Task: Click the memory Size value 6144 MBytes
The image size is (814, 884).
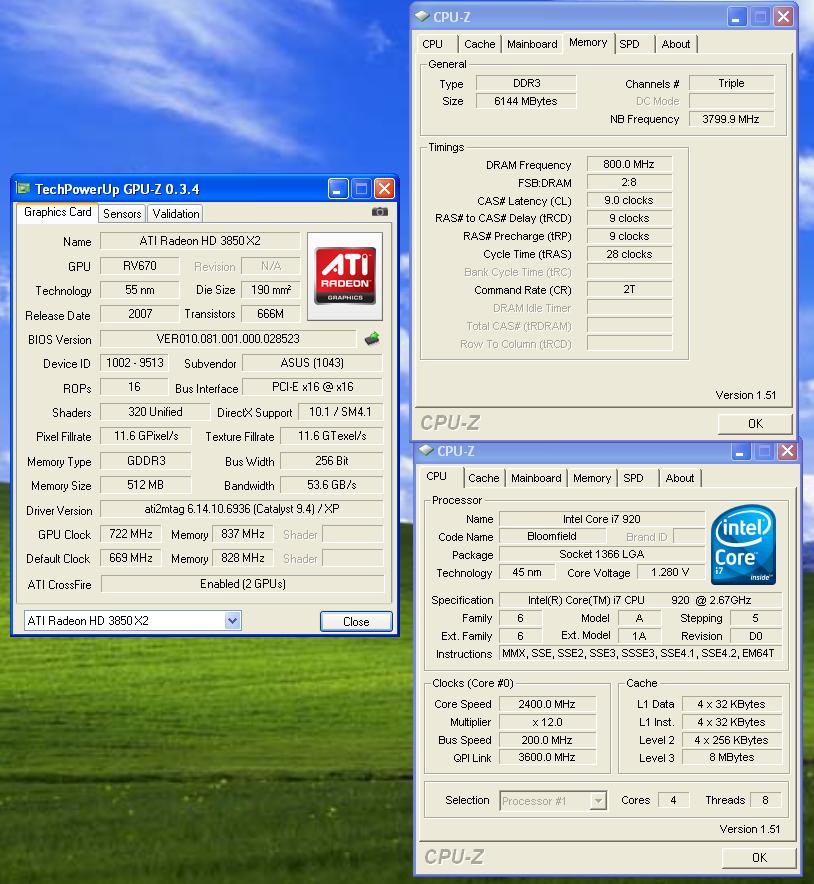Action: [x=527, y=101]
